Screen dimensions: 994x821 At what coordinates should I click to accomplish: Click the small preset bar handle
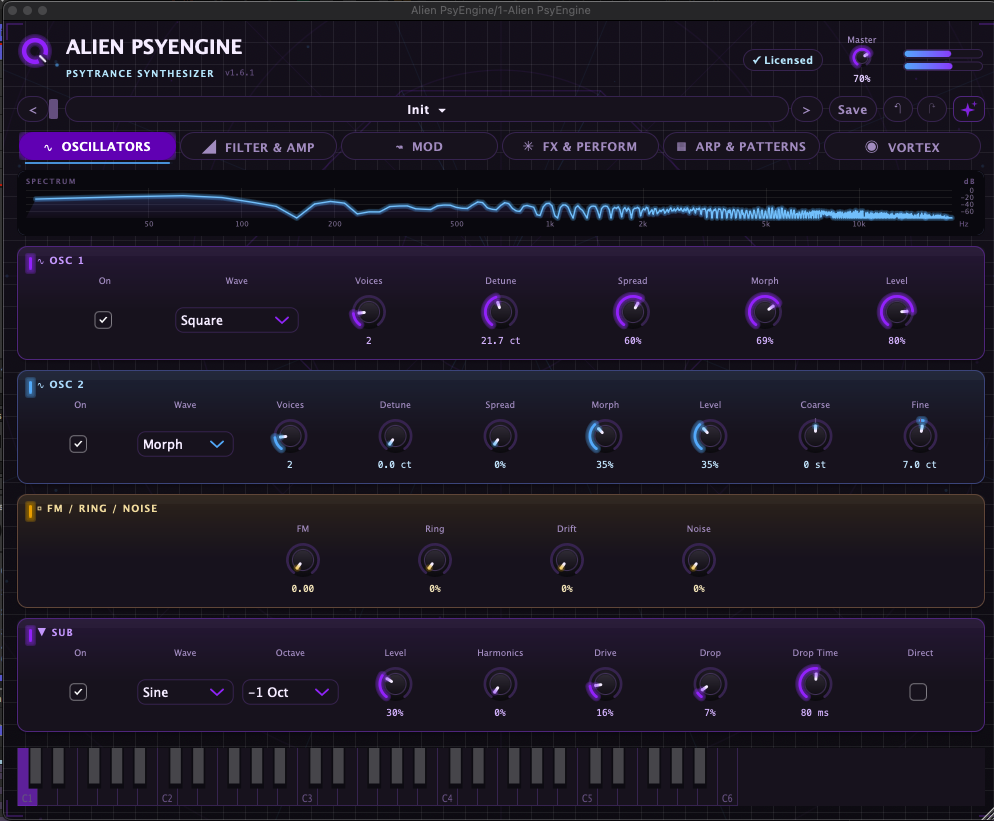[54, 109]
